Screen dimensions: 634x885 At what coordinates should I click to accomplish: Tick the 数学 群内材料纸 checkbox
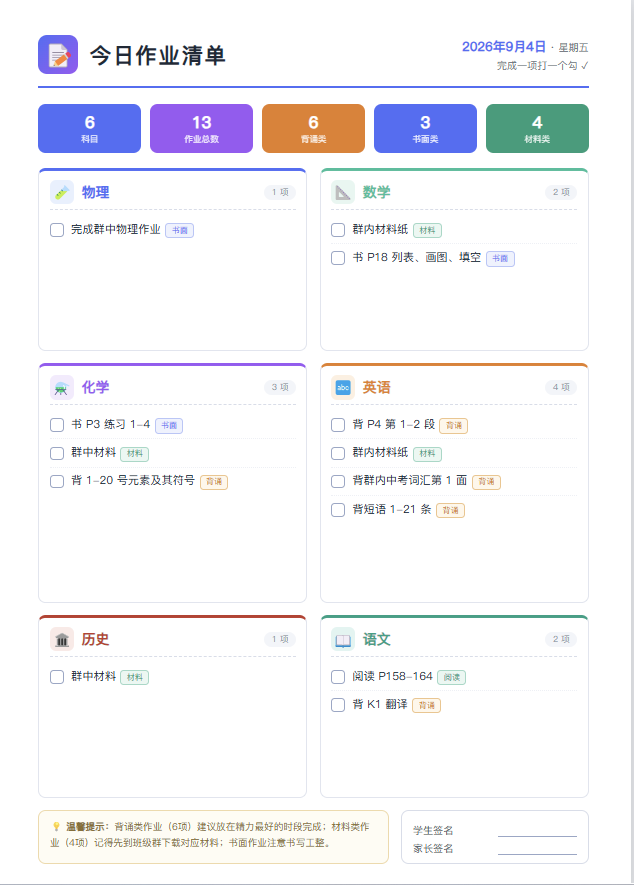338,230
